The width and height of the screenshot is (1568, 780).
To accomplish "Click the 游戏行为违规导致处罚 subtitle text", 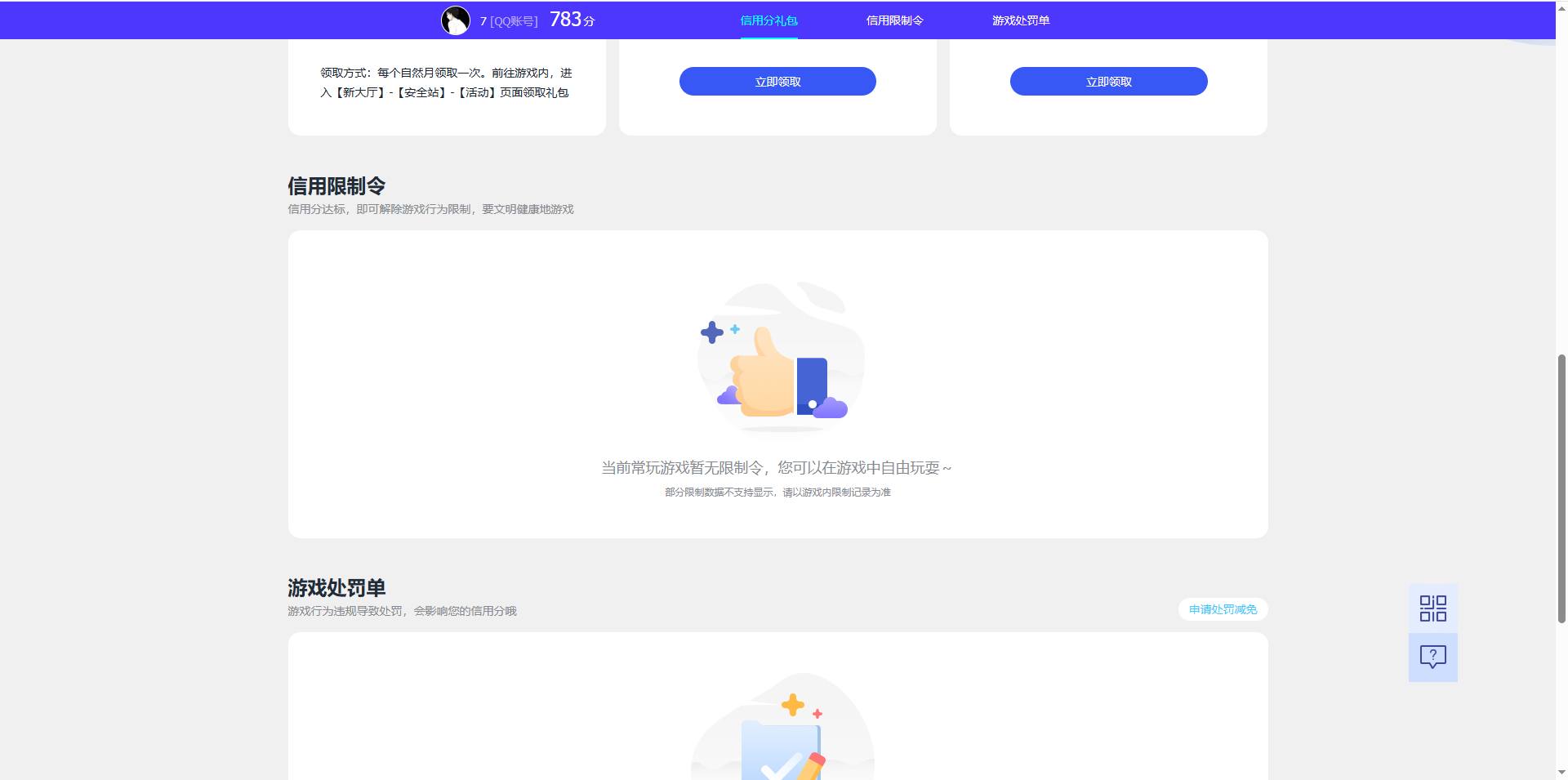I will tap(402, 611).
